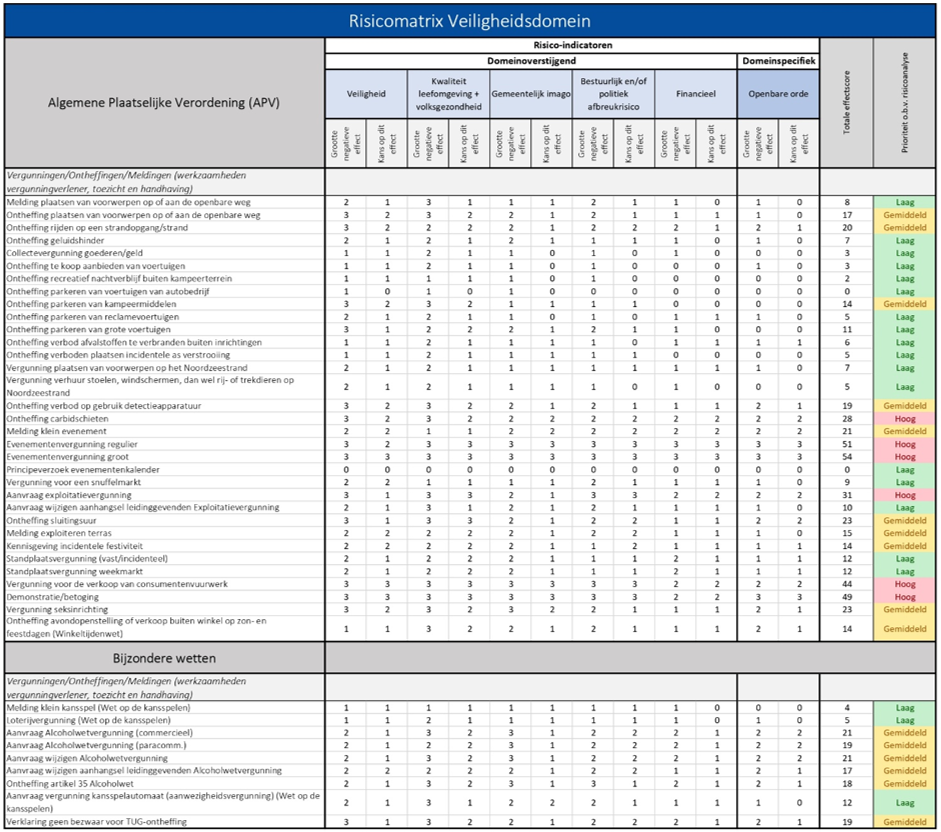Click the Risicomatrix Veiligheidsdomein title bar

click(469, 20)
